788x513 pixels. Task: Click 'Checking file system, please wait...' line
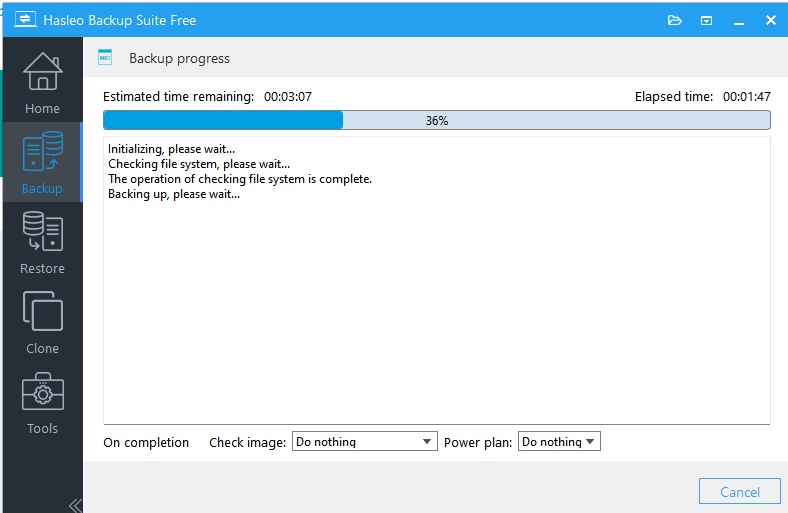click(199, 164)
